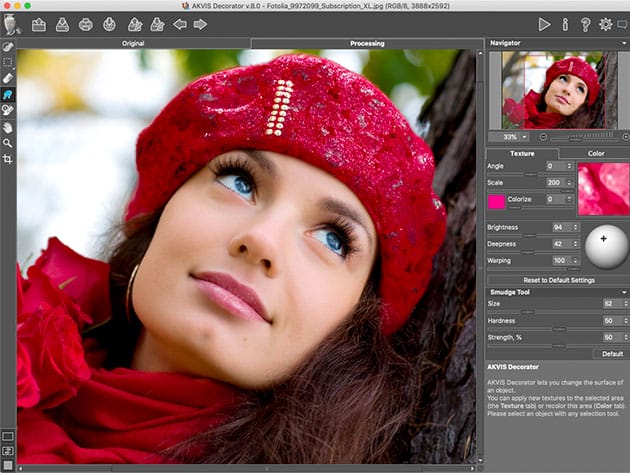Viewport: 630px width, 473px height.
Task: Click the Undo left arrow
Action: pos(180,24)
